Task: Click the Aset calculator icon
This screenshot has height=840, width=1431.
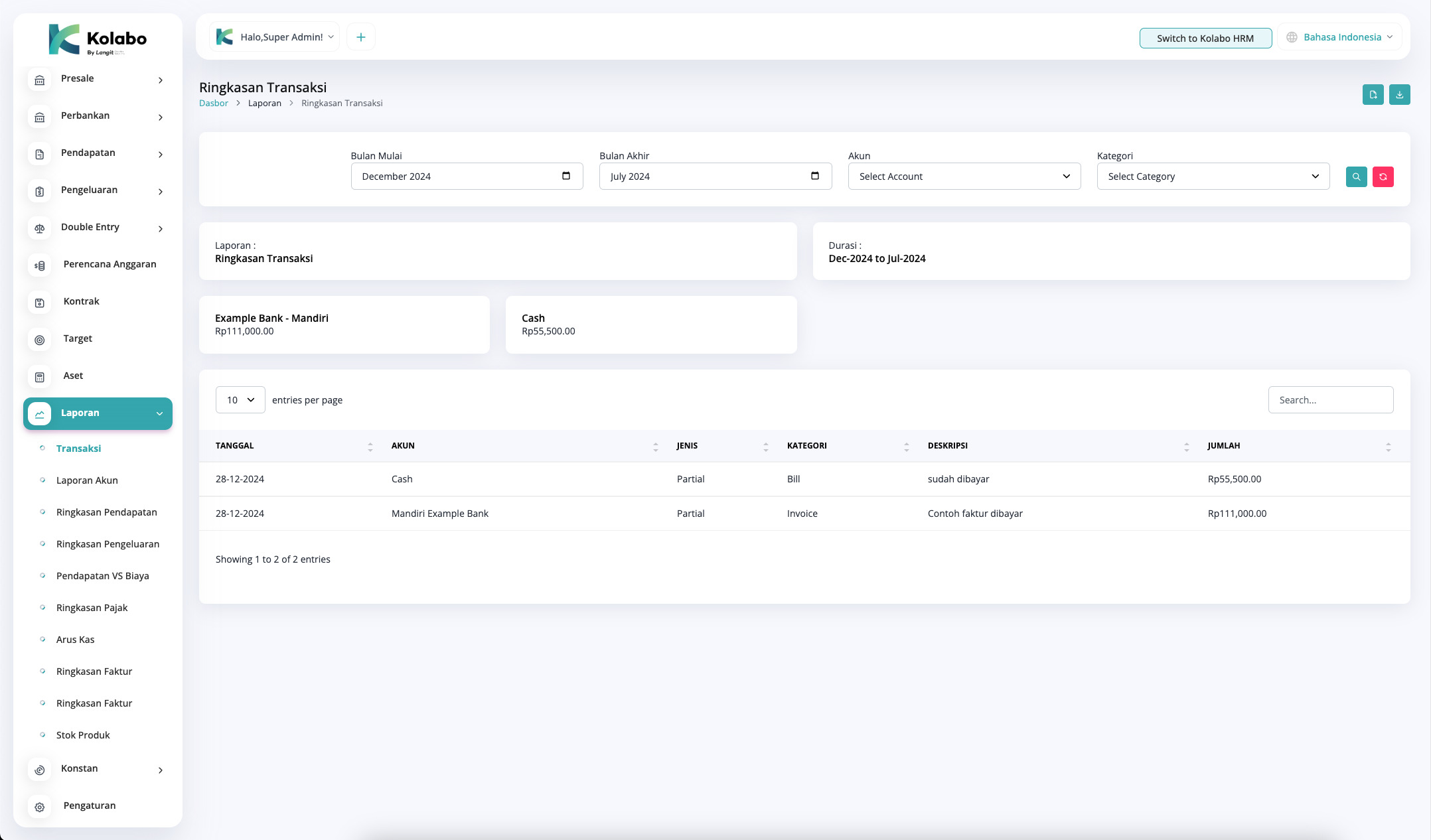Action: pyautogui.click(x=40, y=378)
